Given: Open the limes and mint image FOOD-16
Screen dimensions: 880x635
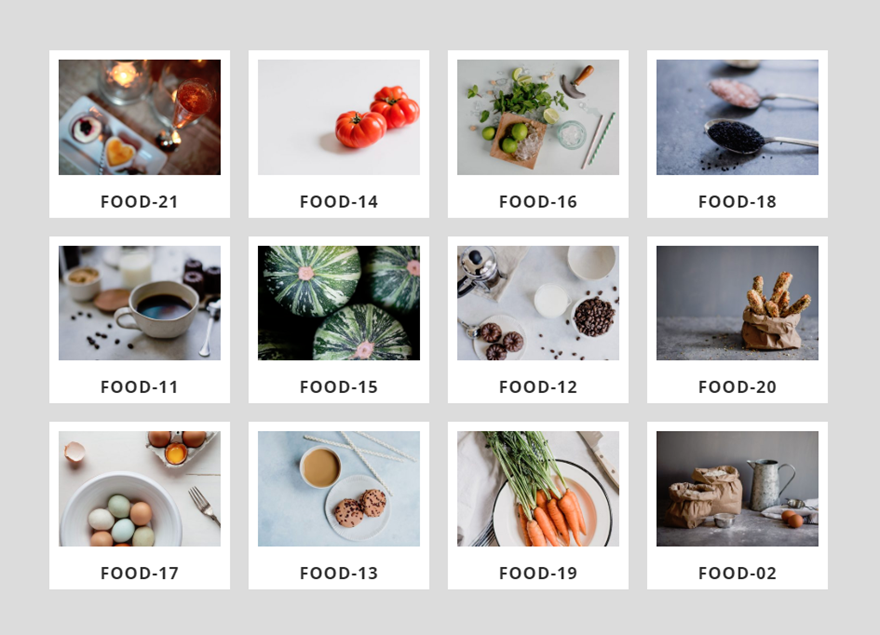Looking at the screenshot, I should [538, 117].
